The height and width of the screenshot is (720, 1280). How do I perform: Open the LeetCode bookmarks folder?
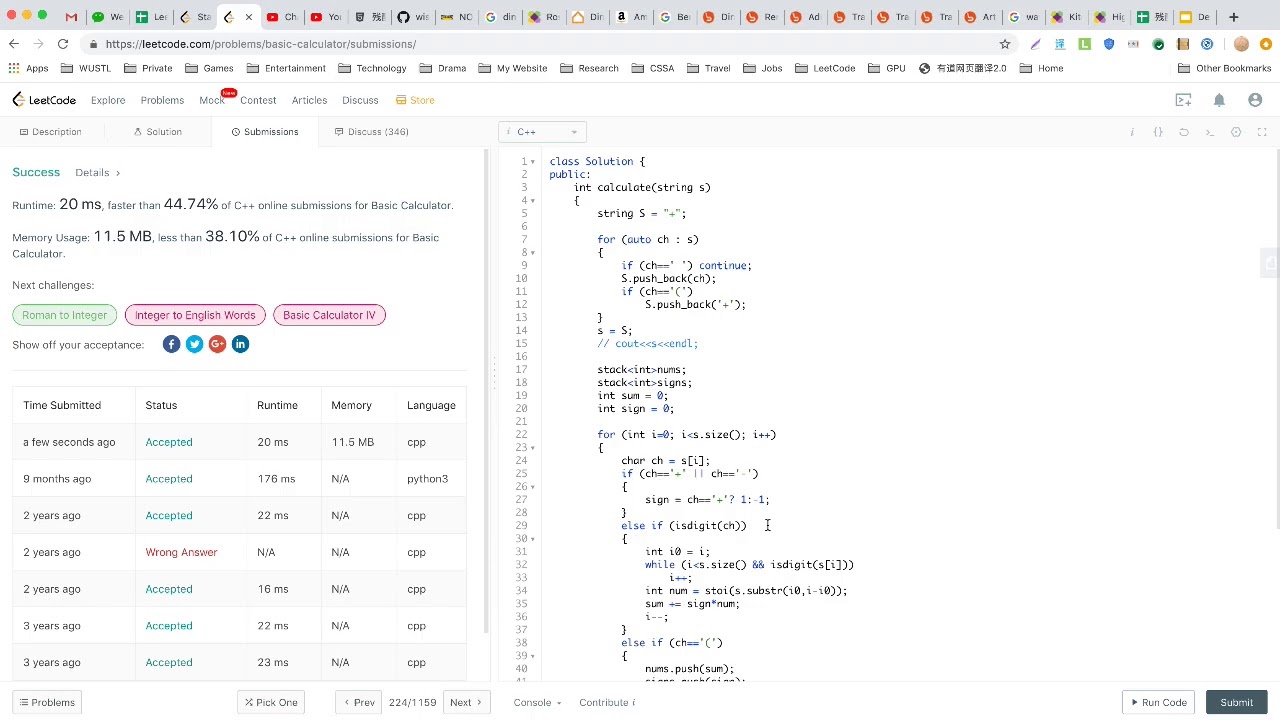coord(827,68)
